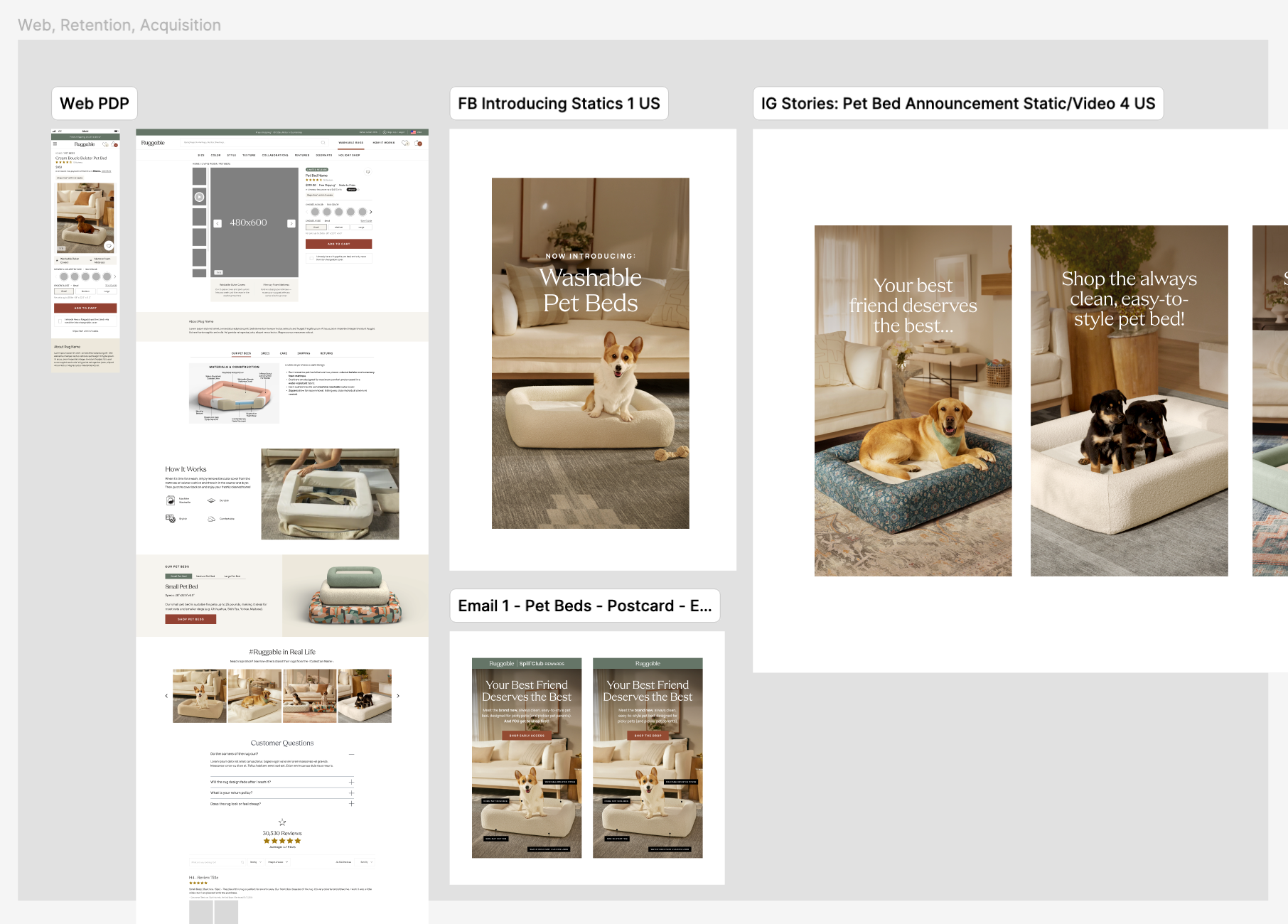Click left arrow of Ruggable in Real Life carousel

(x=166, y=696)
